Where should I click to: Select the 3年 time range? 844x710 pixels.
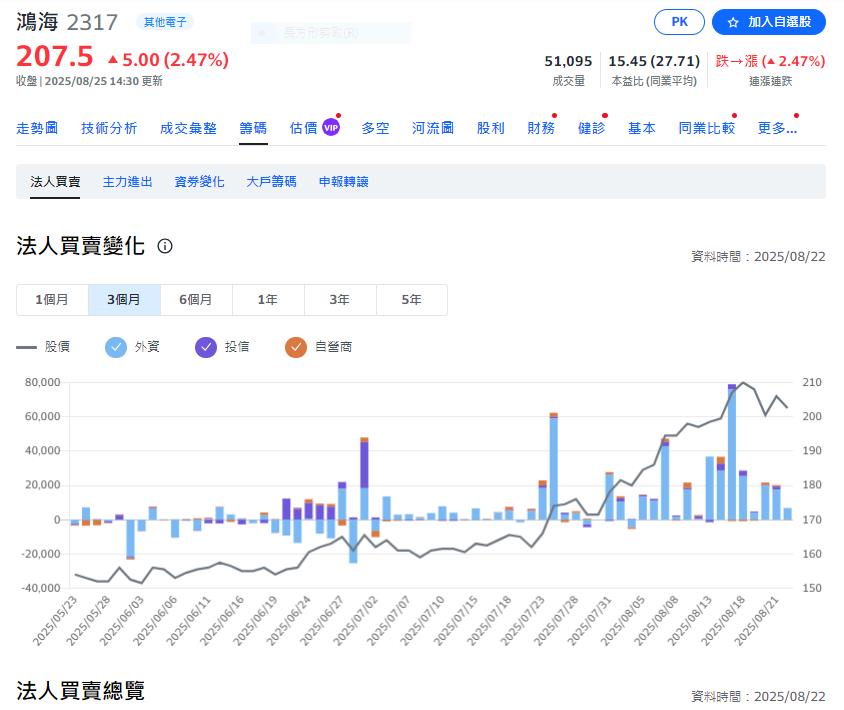coord(340,300)
